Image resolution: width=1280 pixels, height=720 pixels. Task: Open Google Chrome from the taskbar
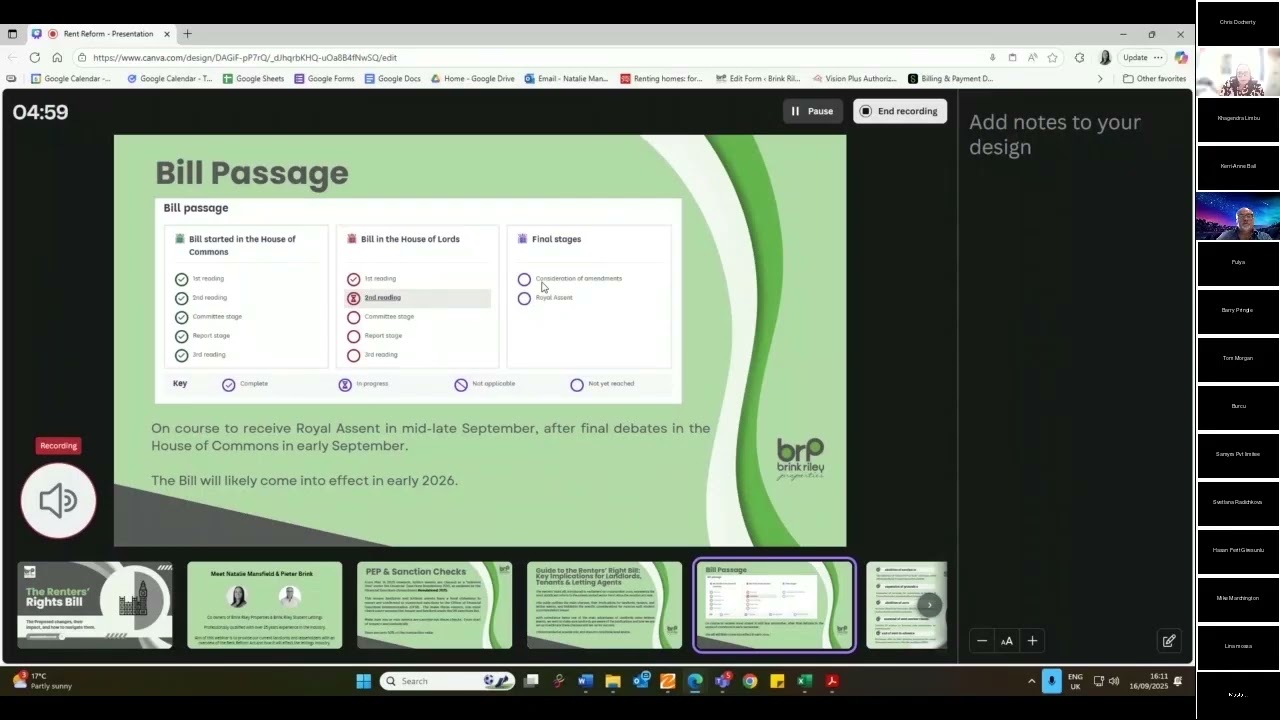750,681
